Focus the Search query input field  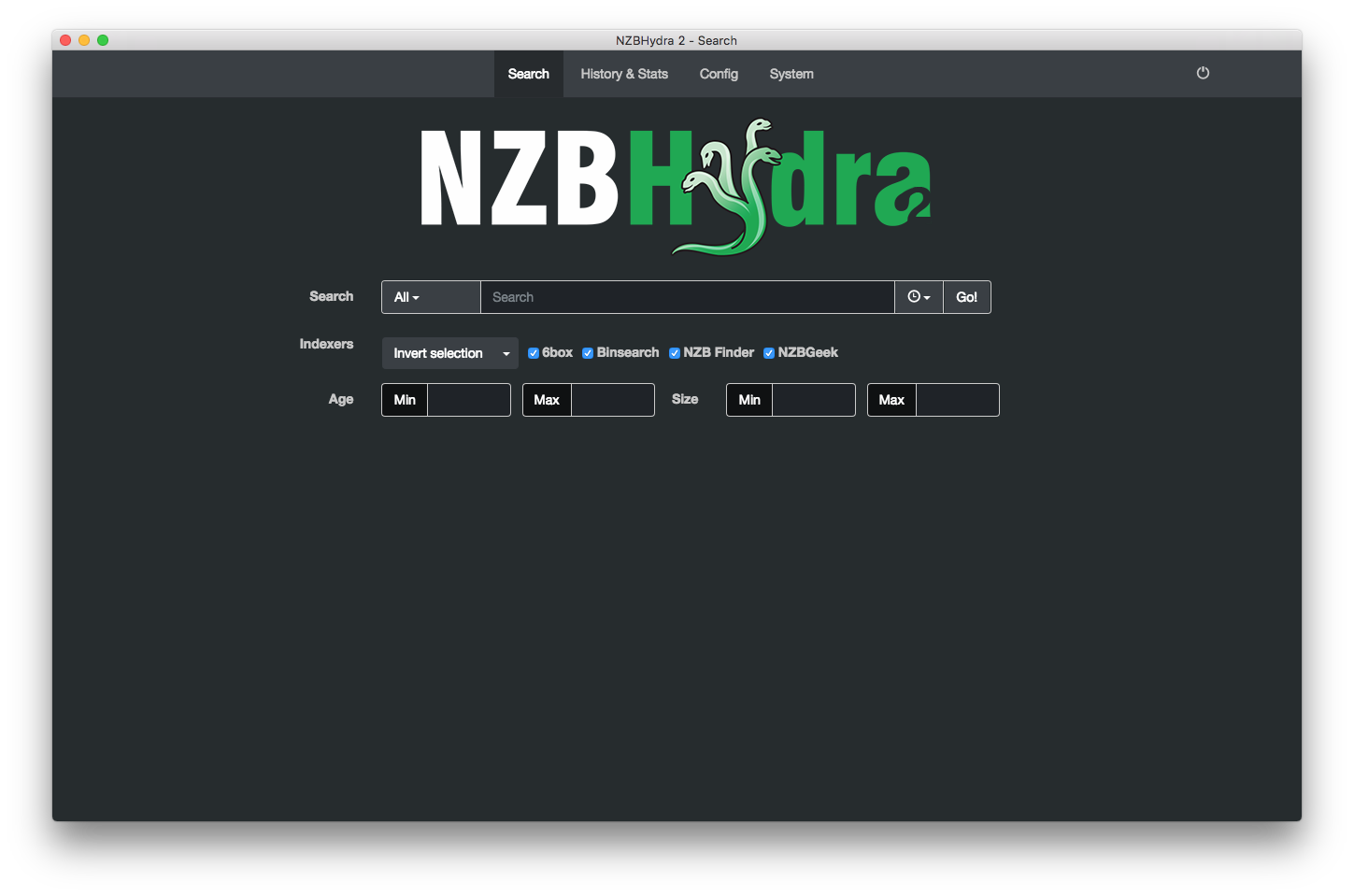pyautogui.click(x=687, y=297)
